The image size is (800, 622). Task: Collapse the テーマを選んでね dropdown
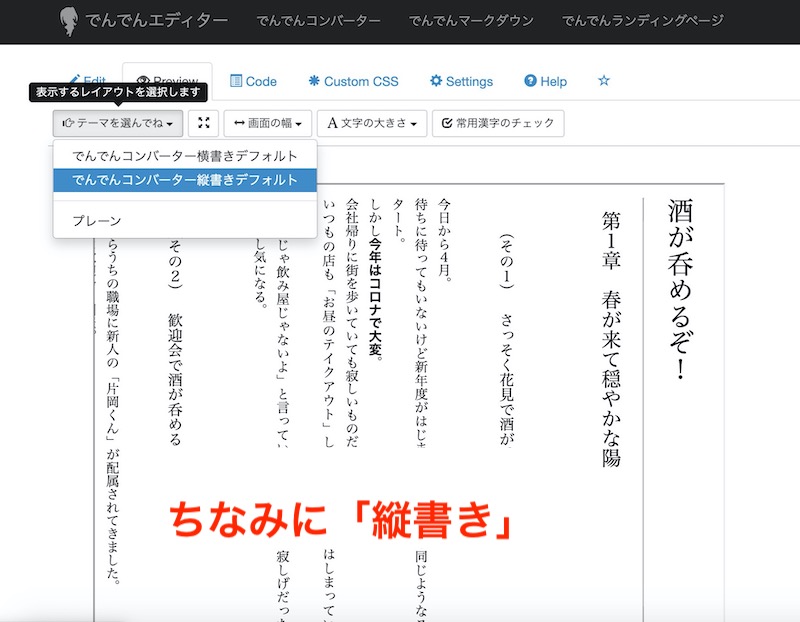tap(118, 123)
